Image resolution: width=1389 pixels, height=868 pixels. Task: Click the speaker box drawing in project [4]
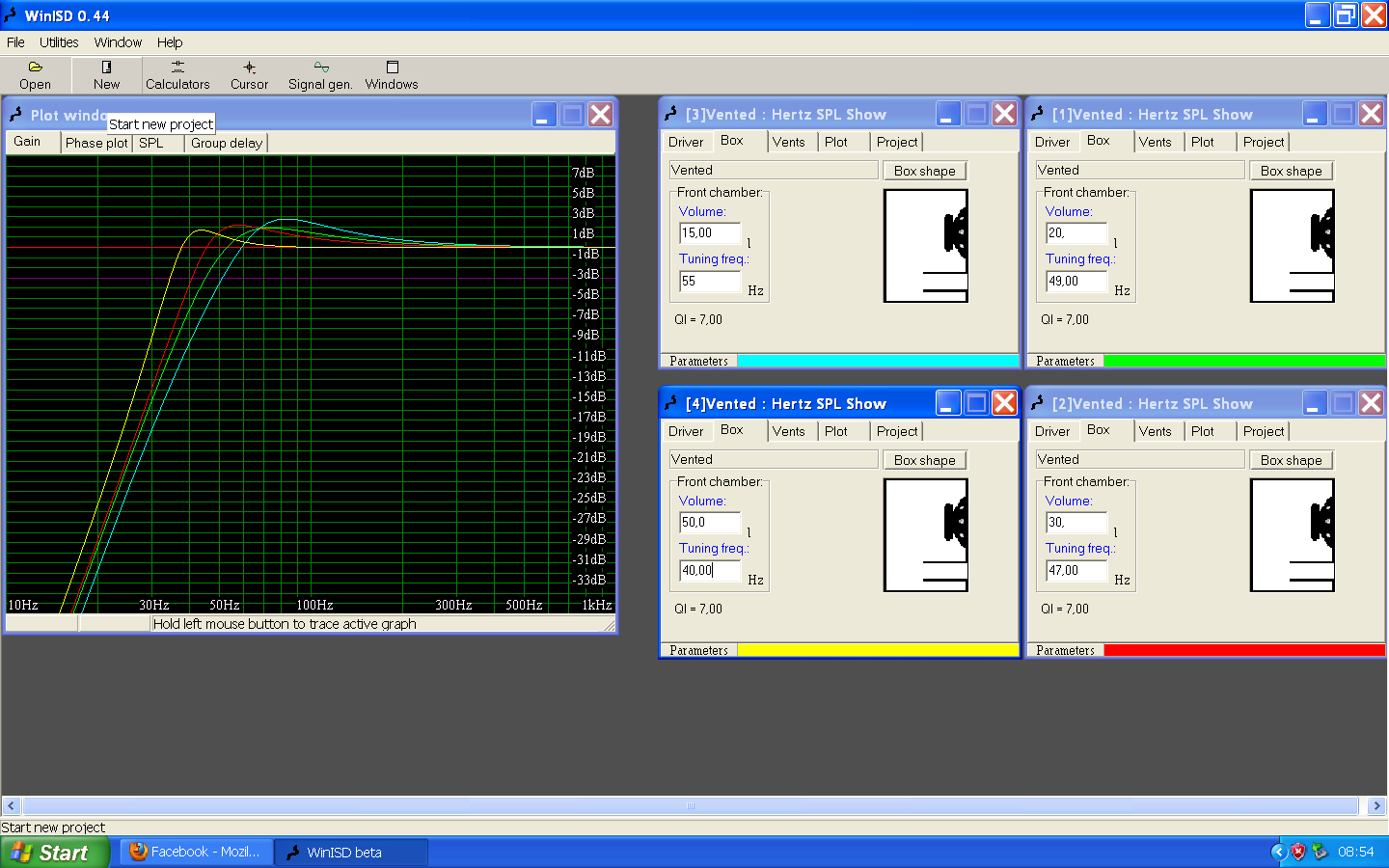pos(926,535)
